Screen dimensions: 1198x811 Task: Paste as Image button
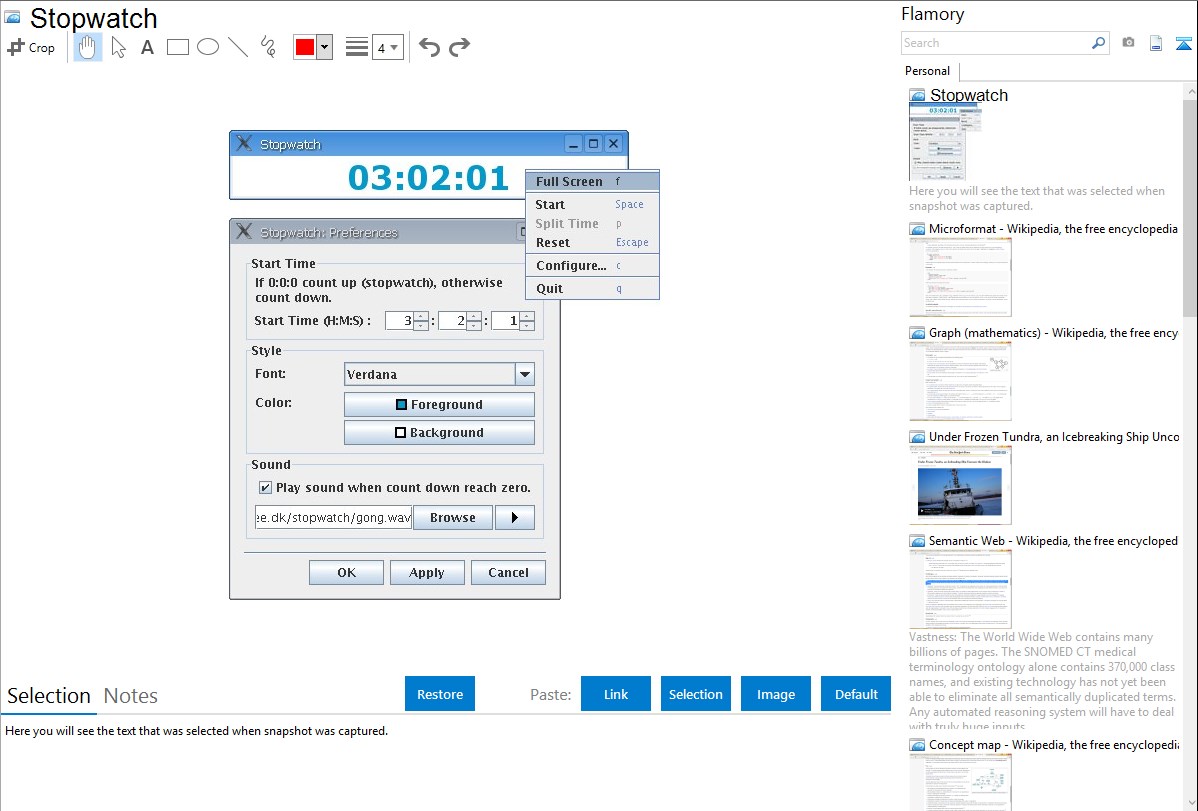pos(775,694)
